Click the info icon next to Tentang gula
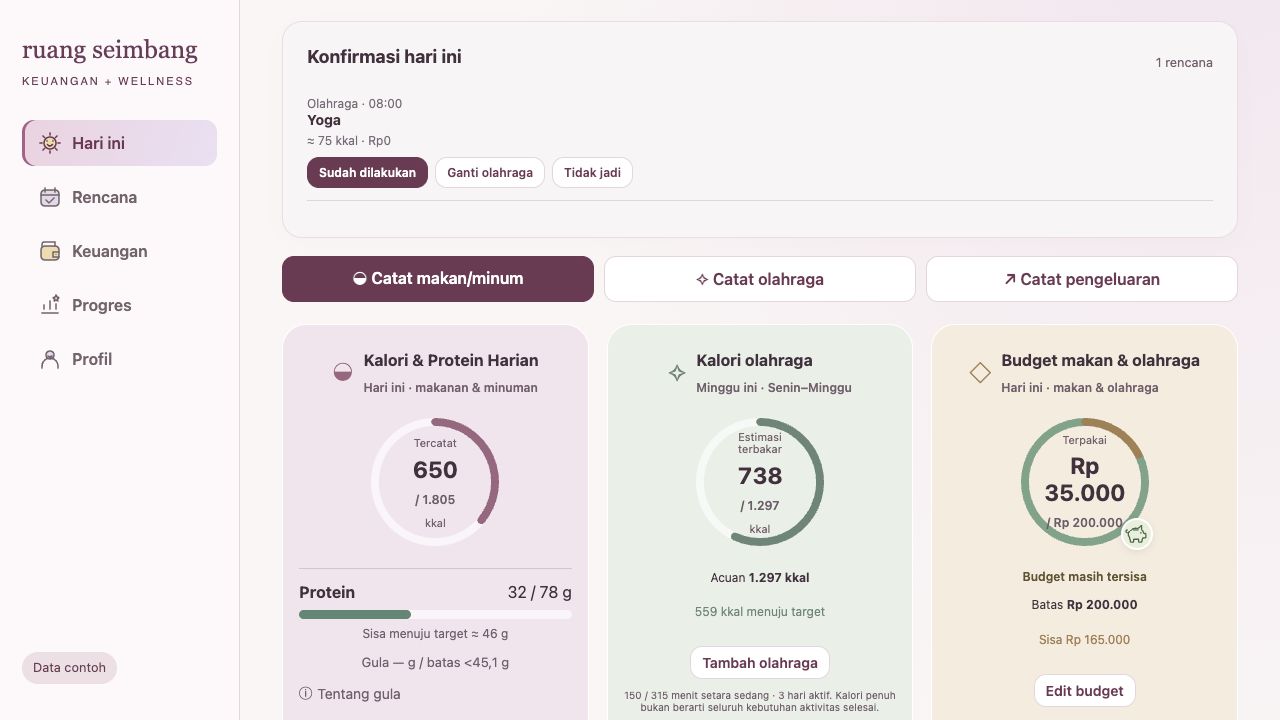The image size is (1280, 720). click(x=306, y=694)
